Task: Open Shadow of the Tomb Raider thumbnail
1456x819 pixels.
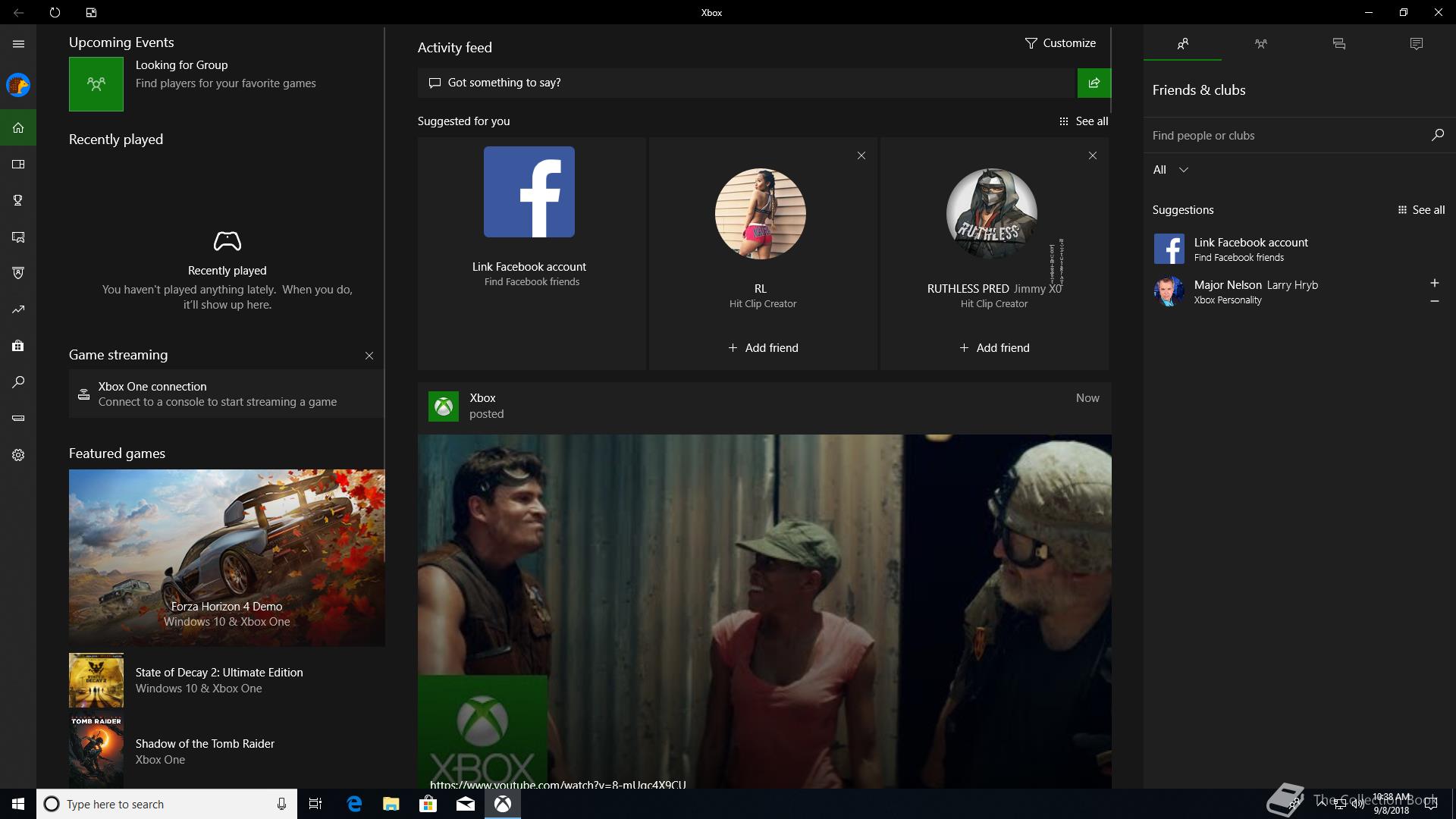Action: pos(96,752)
